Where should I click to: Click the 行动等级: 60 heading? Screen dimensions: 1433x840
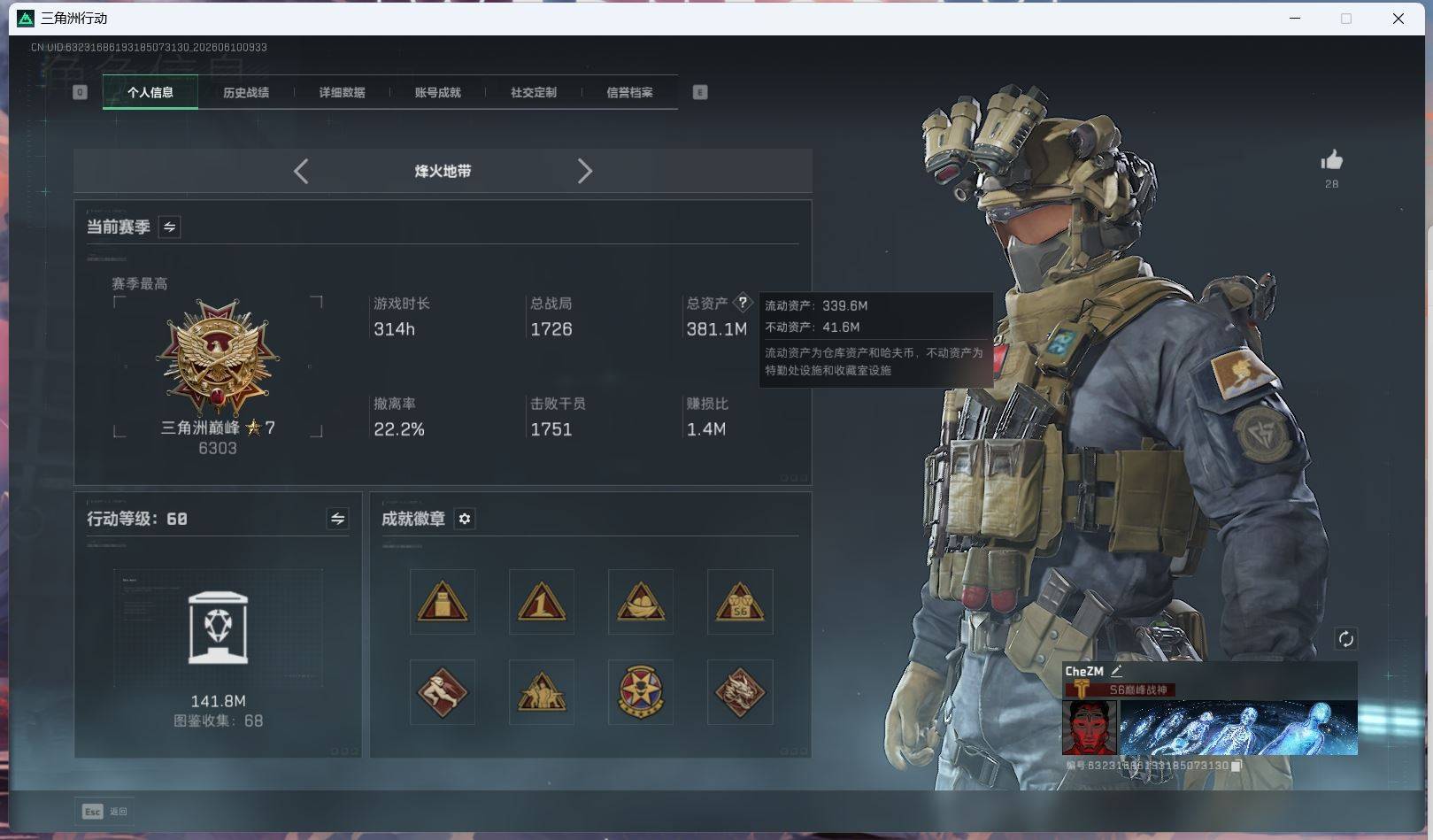pos(137,519)
